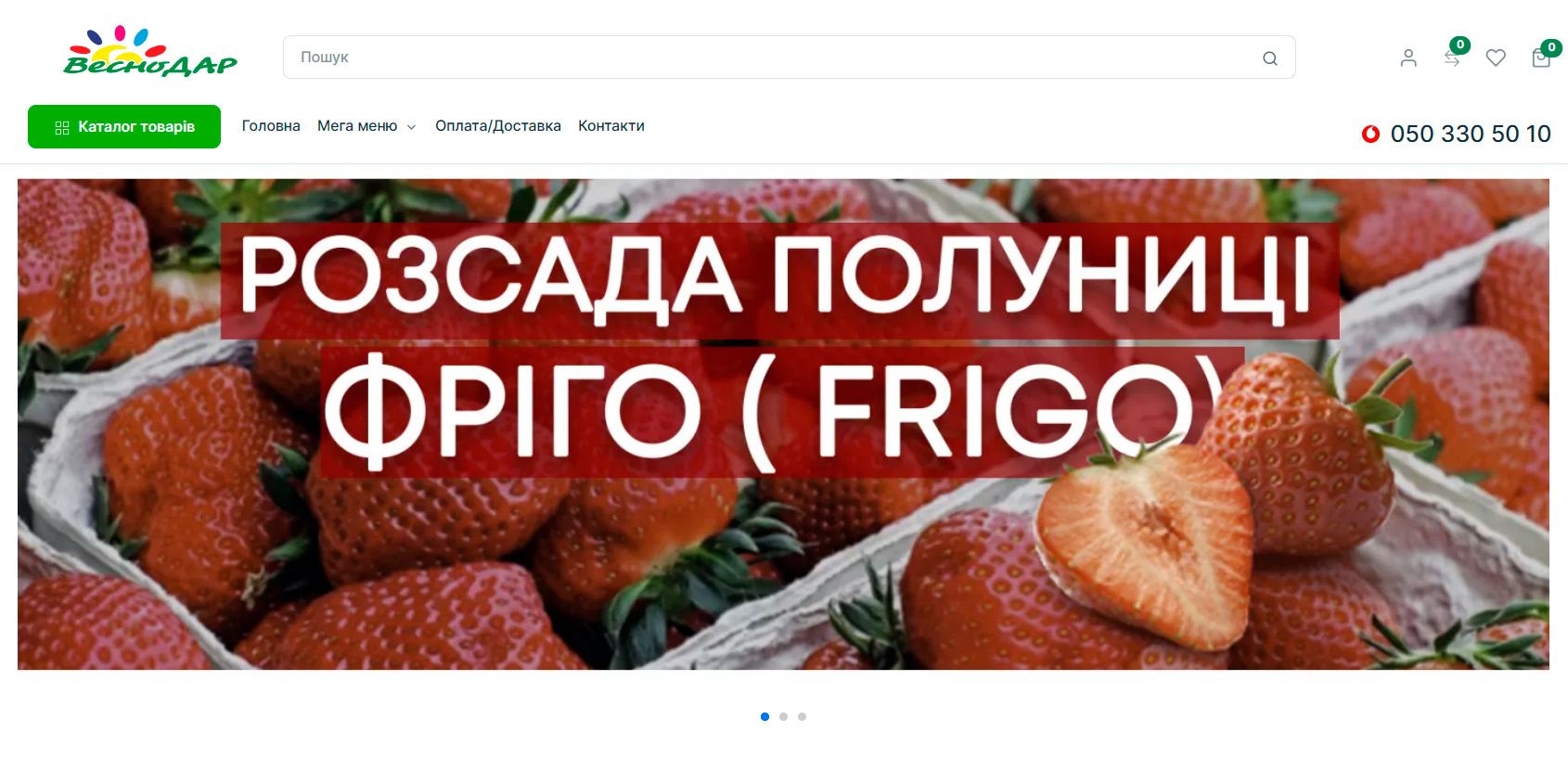This screenshot has width=1568, height=758.
Task: Call the 050 330 50 10 number link
Action: [x=1471, y=134]
